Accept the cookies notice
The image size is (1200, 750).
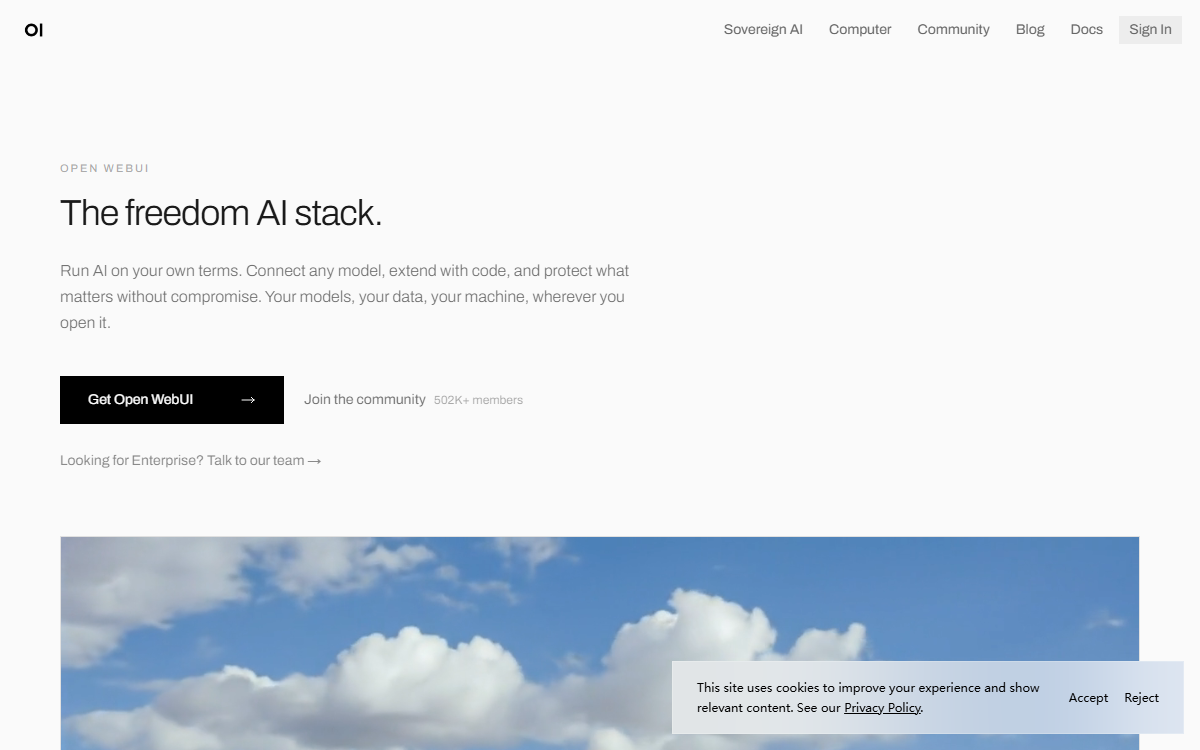click(x=1088, y=698)
